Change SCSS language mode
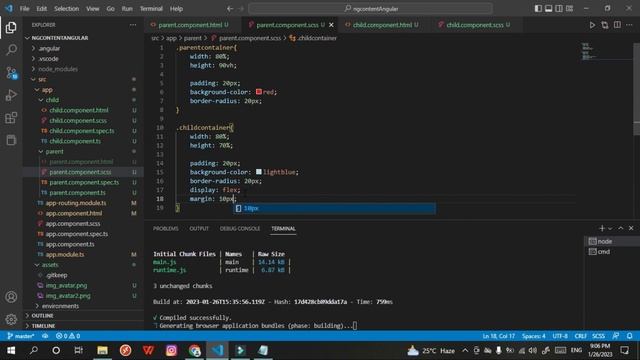 point(598,336)
